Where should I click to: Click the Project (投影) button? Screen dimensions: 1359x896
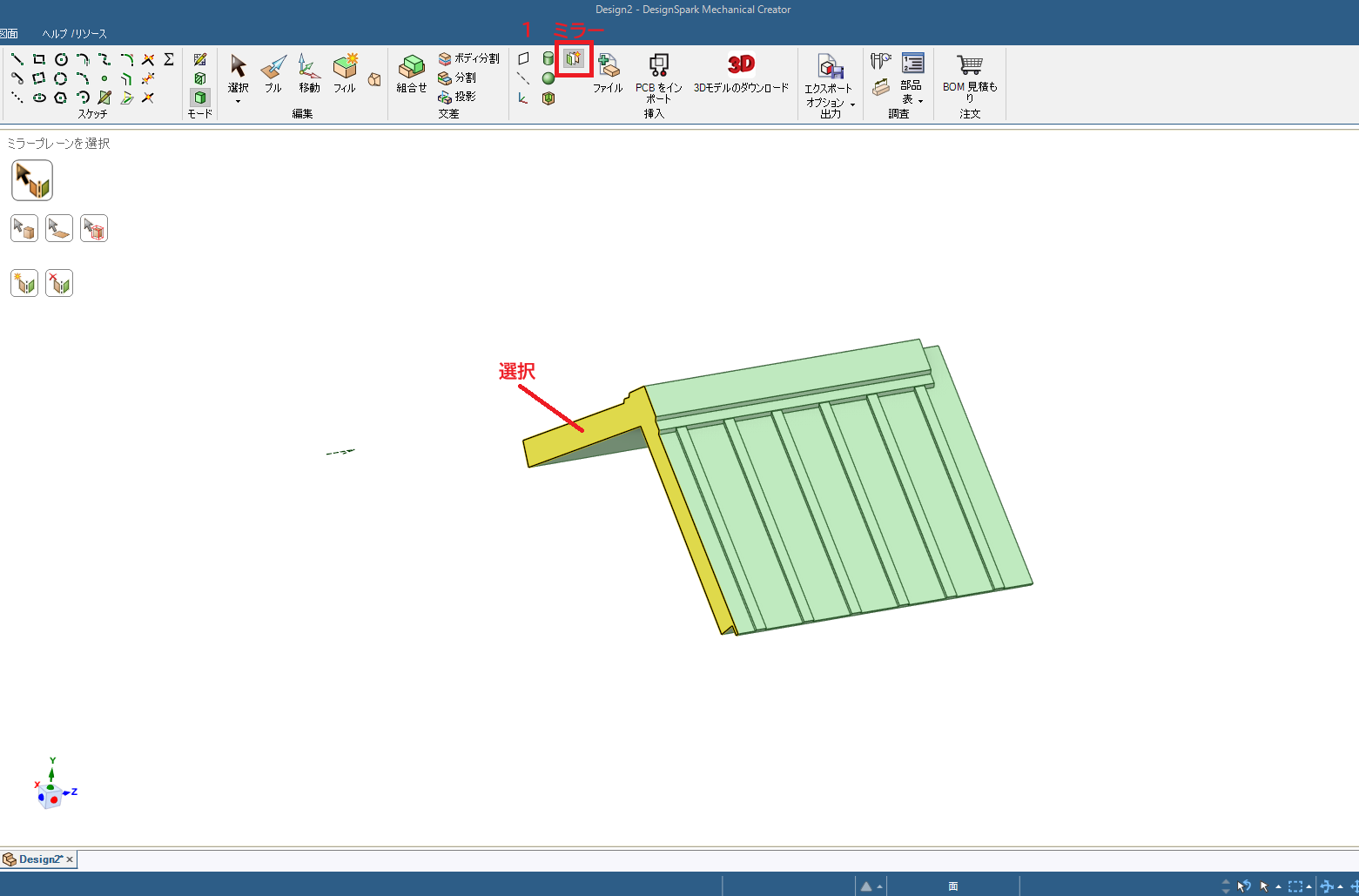[x=458, y=97]
